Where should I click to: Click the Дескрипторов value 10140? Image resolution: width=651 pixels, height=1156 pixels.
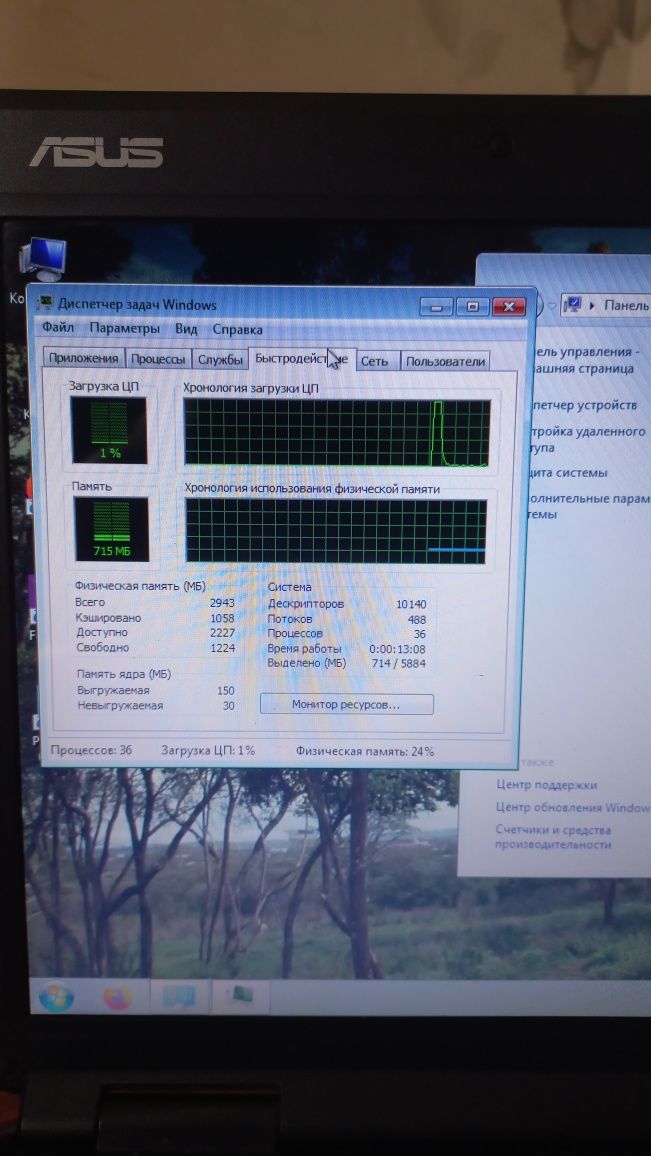pyautogui.click(x=411, y=604)
